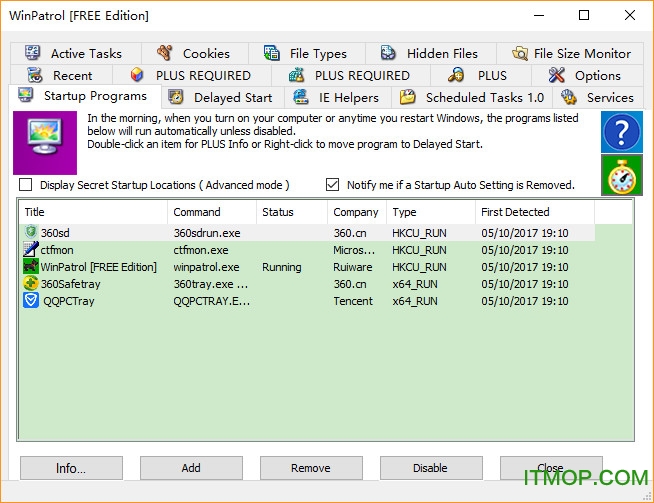The height and width of the screenshot is (503, 654).
Task: Click the 360sdrun.exe command cell
Action: [x=207, y=233]
